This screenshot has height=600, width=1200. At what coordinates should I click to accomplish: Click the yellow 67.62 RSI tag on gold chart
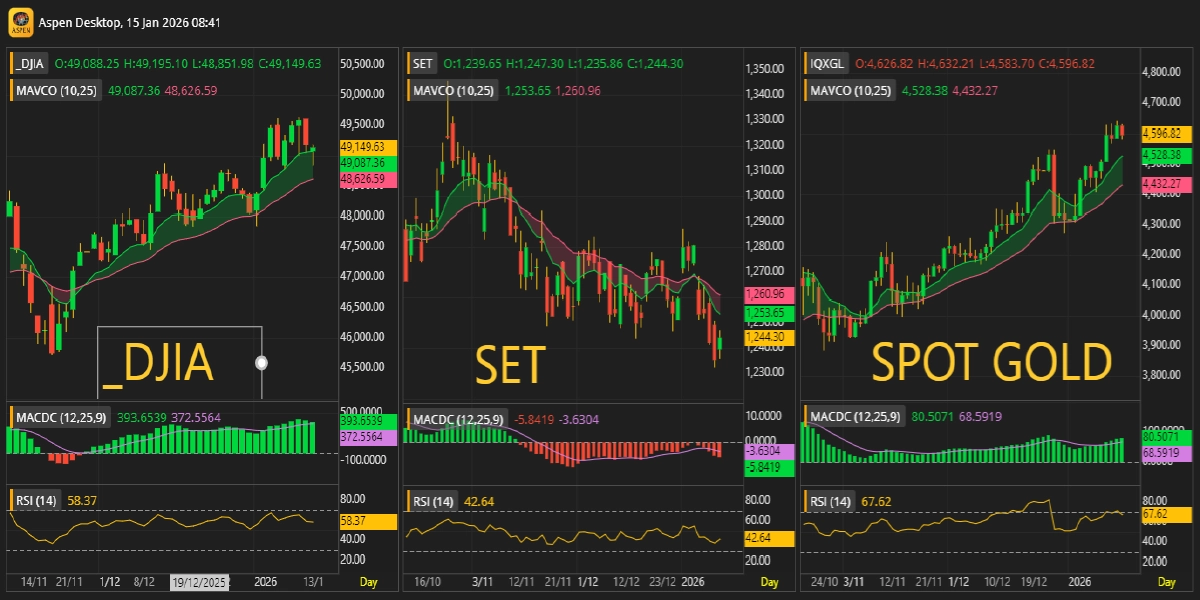pyautogui.click(x=1161, y=515)
